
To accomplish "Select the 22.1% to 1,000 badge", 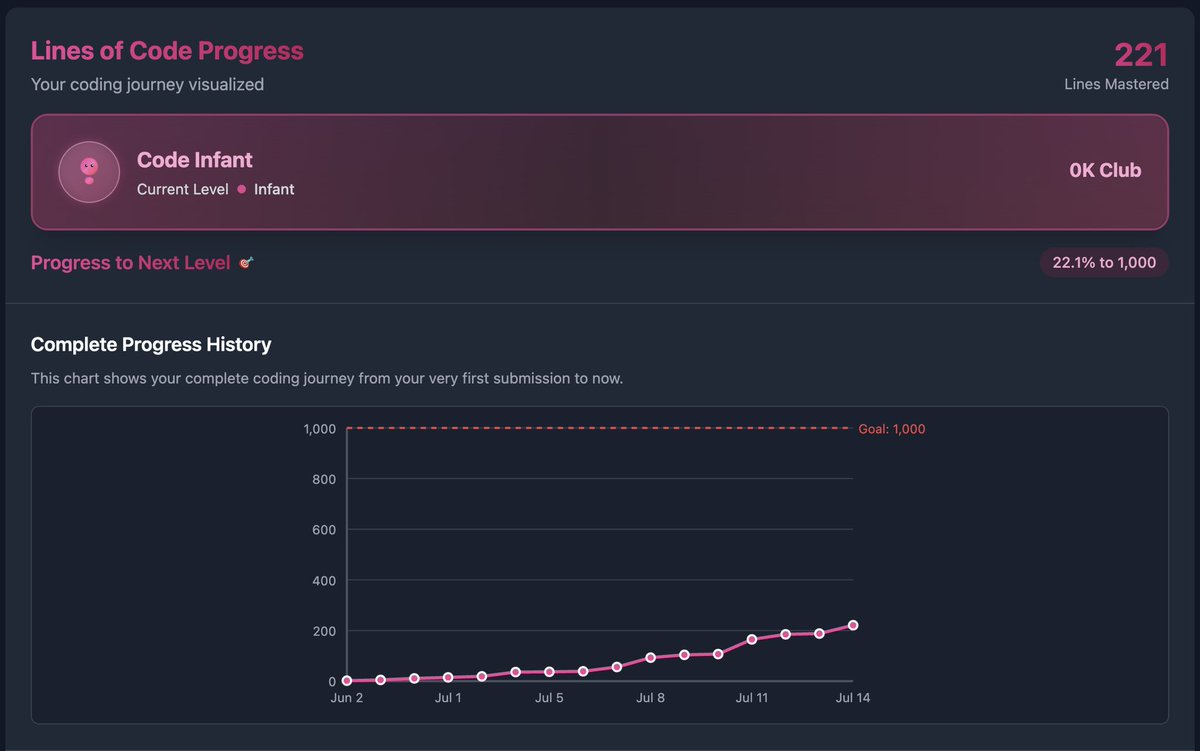I will point(1104,263).
